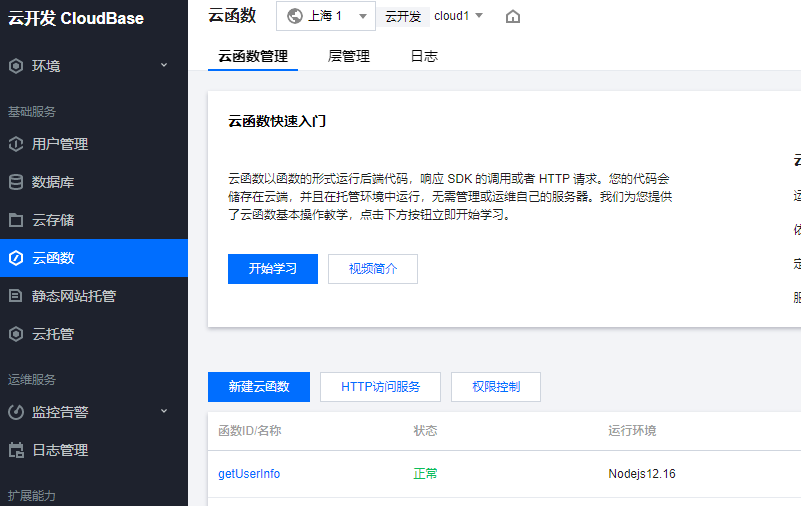Expand the 监控告警 sidebar chevron

(164, 411)
